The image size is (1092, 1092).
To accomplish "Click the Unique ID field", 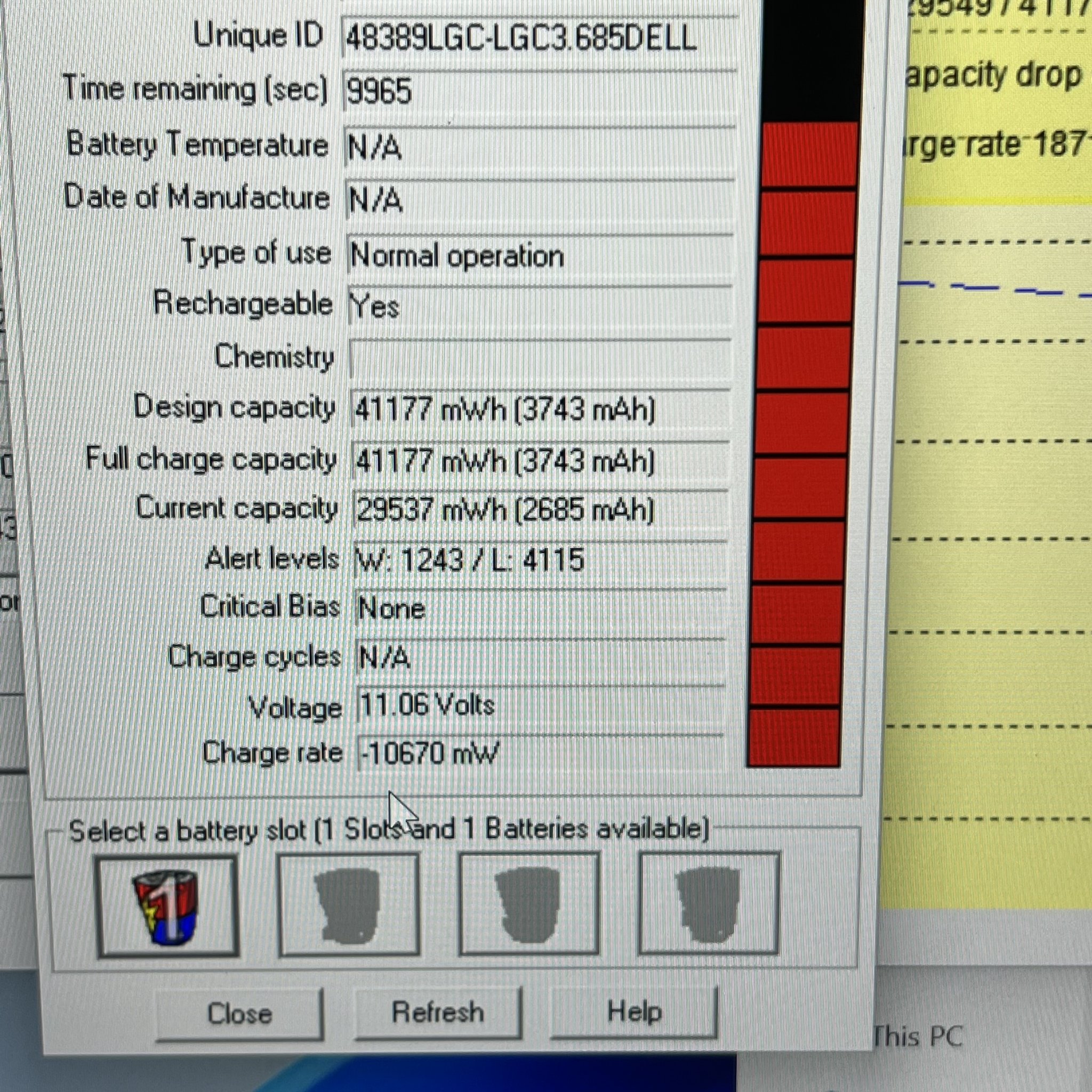I will click(x=539, y=38).
